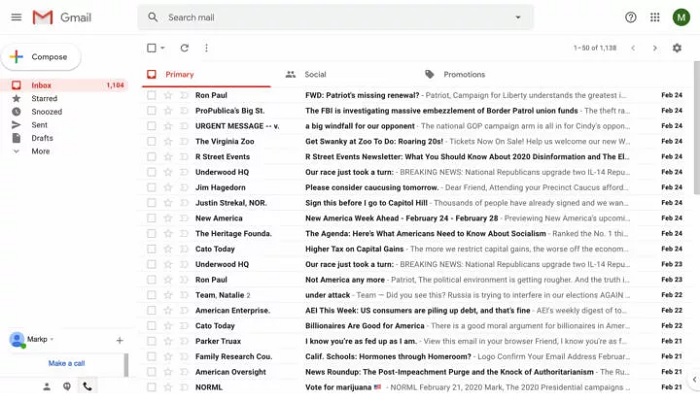This screenshot has height=401, width=700.
Task: Open the Support help icon
Action: [x=630, y=17]
